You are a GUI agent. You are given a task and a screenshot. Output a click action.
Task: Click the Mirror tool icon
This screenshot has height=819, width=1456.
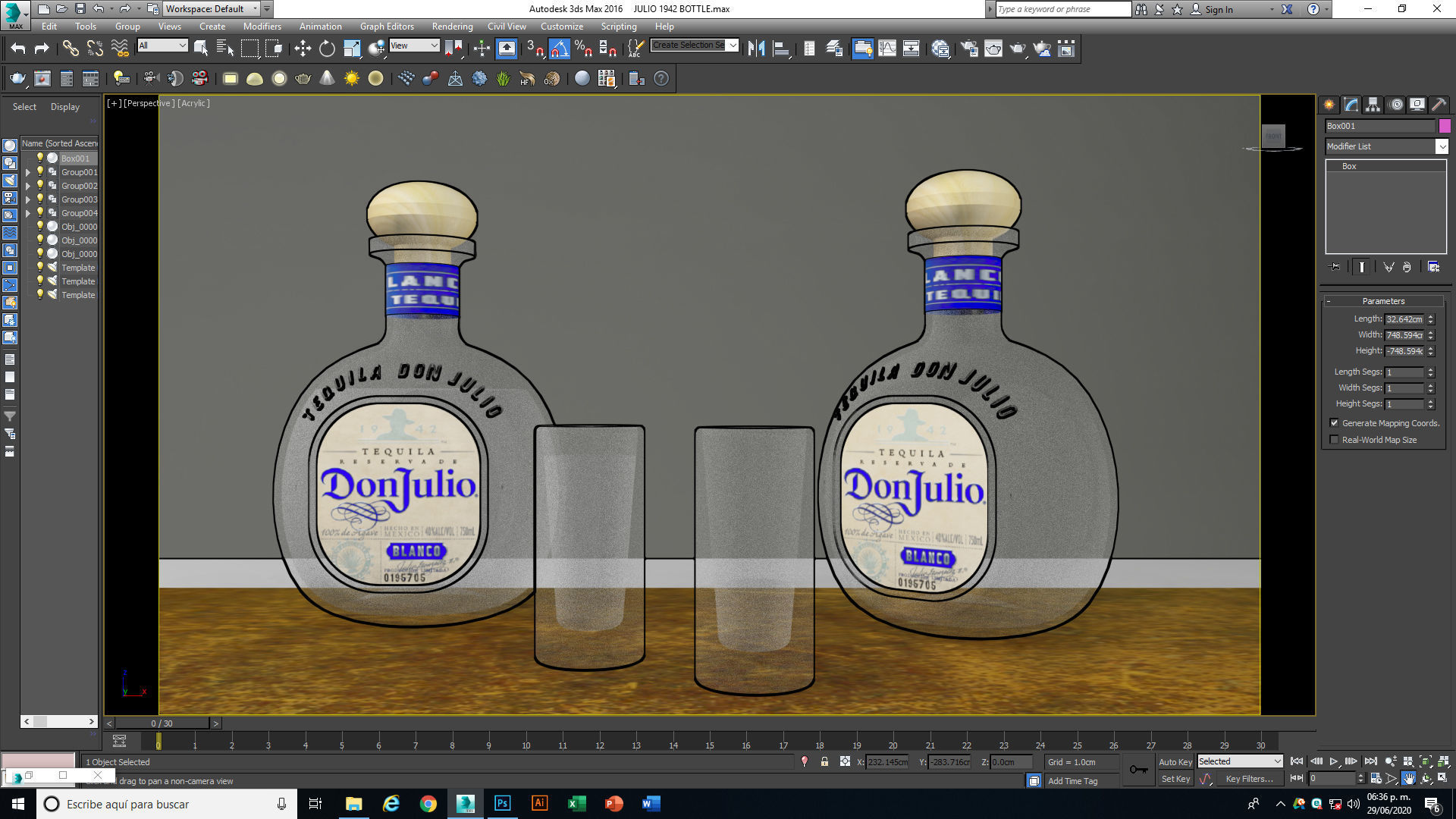tap(756, 49)
